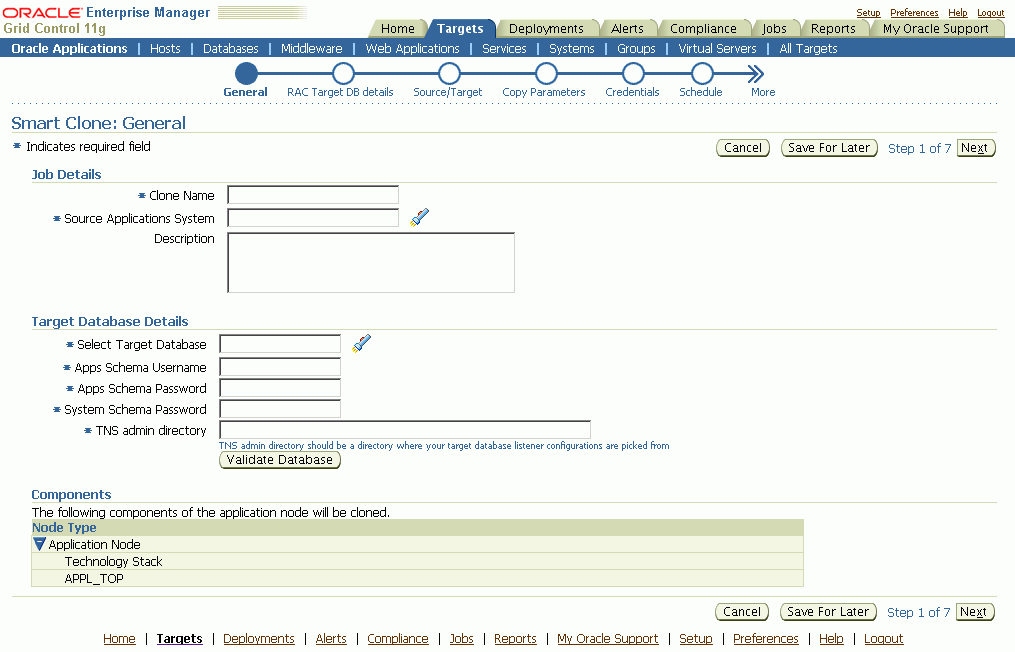
Task: Open flashlight search for Source Applications System
Action: (419, 218)
